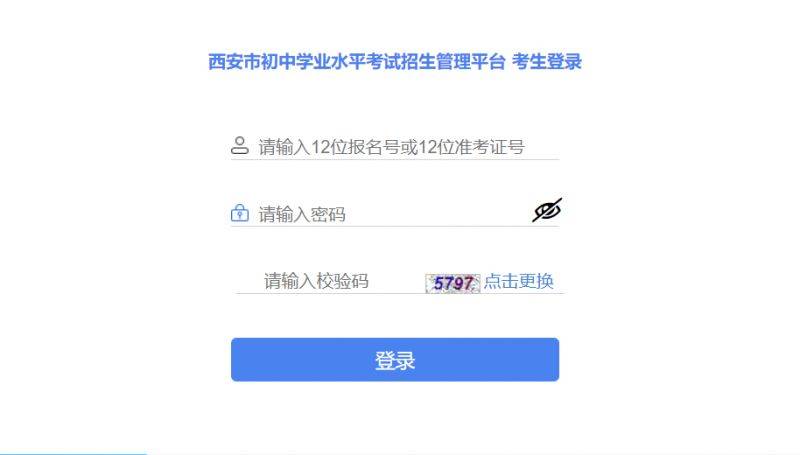
Task: Click the 考生登录 title text
Action: (x=546, y=62)
